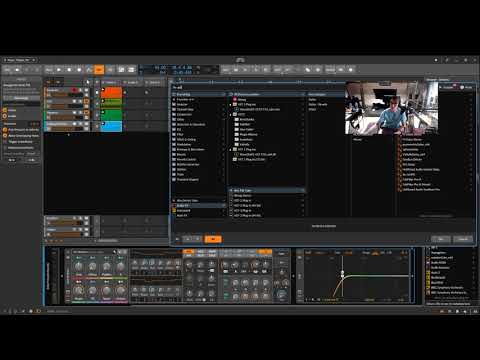This screenshot has width=480, height=360.
Task: Select the EQ collection folder
Action: [x=199, y=129]
